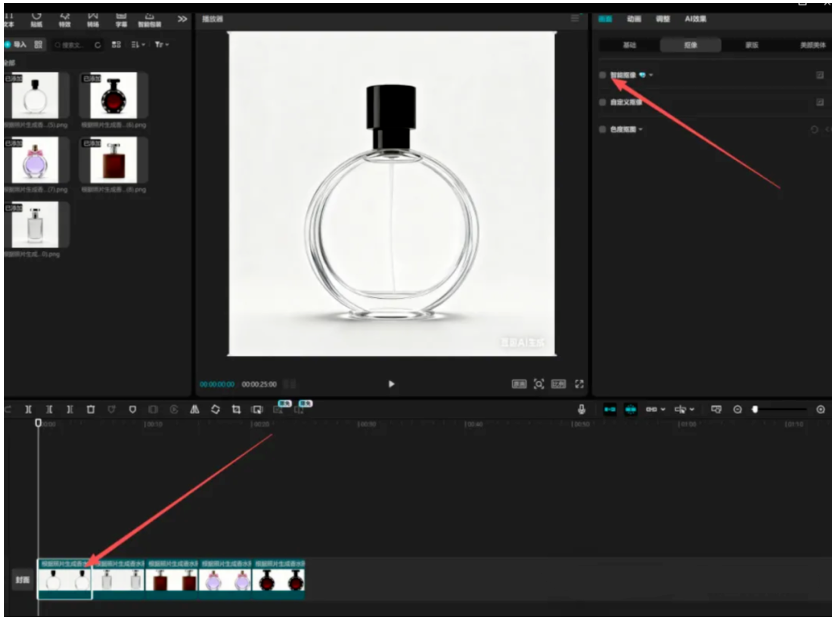
Task: Open the 特效 (Effects) panel icon
Action: pos(65,19)
